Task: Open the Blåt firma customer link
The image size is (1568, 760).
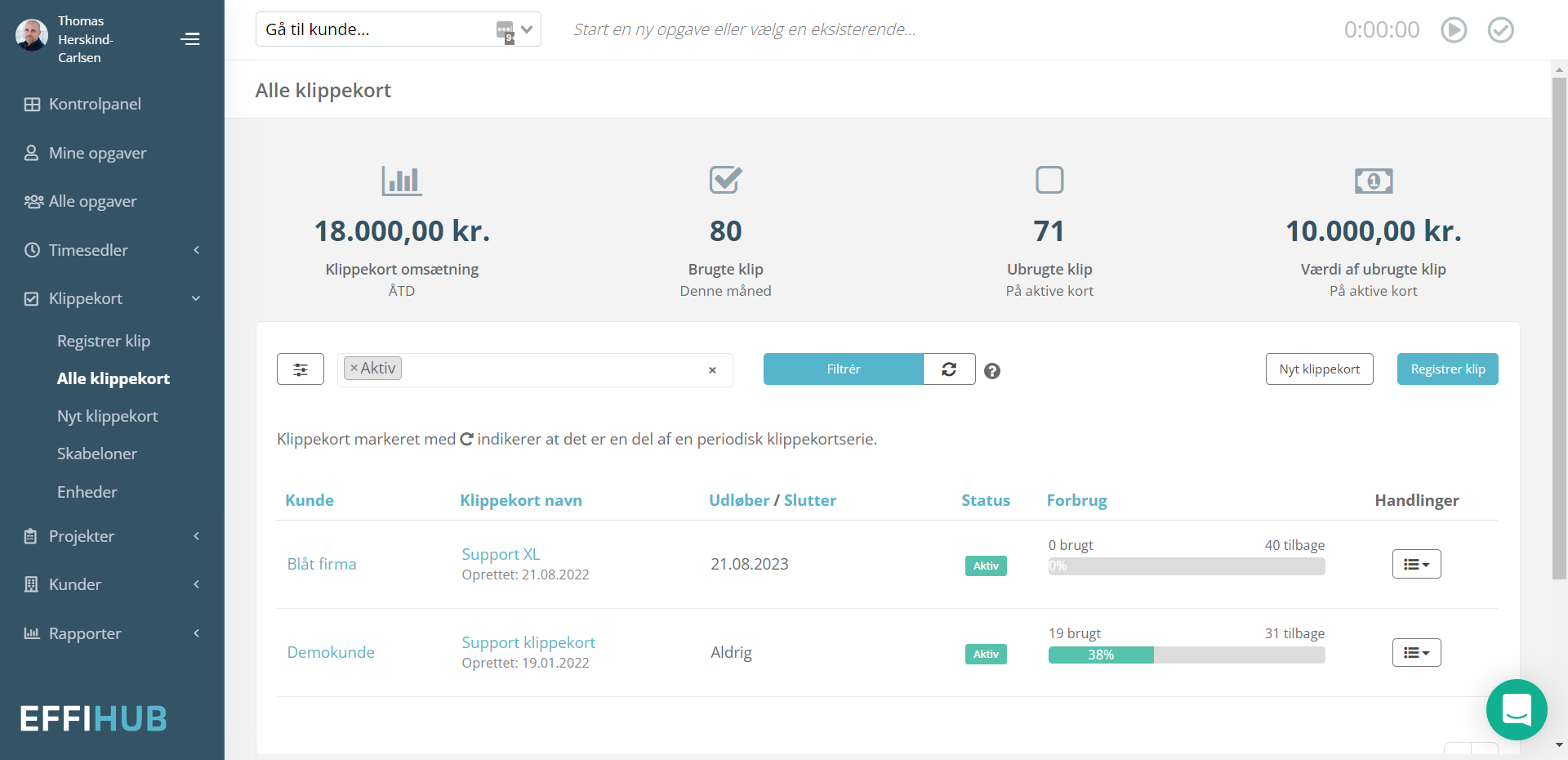Action: [x=322, y=564]
